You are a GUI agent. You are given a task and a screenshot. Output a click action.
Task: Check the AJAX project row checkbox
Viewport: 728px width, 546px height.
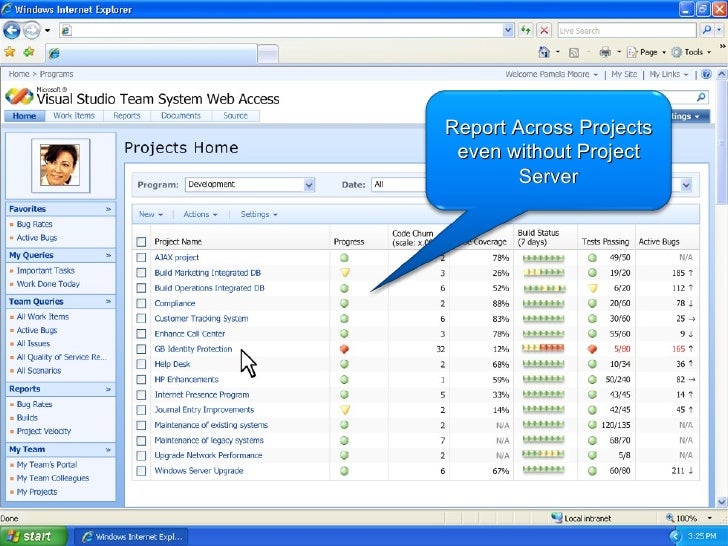pyautogui.click(x=141, y=257)
